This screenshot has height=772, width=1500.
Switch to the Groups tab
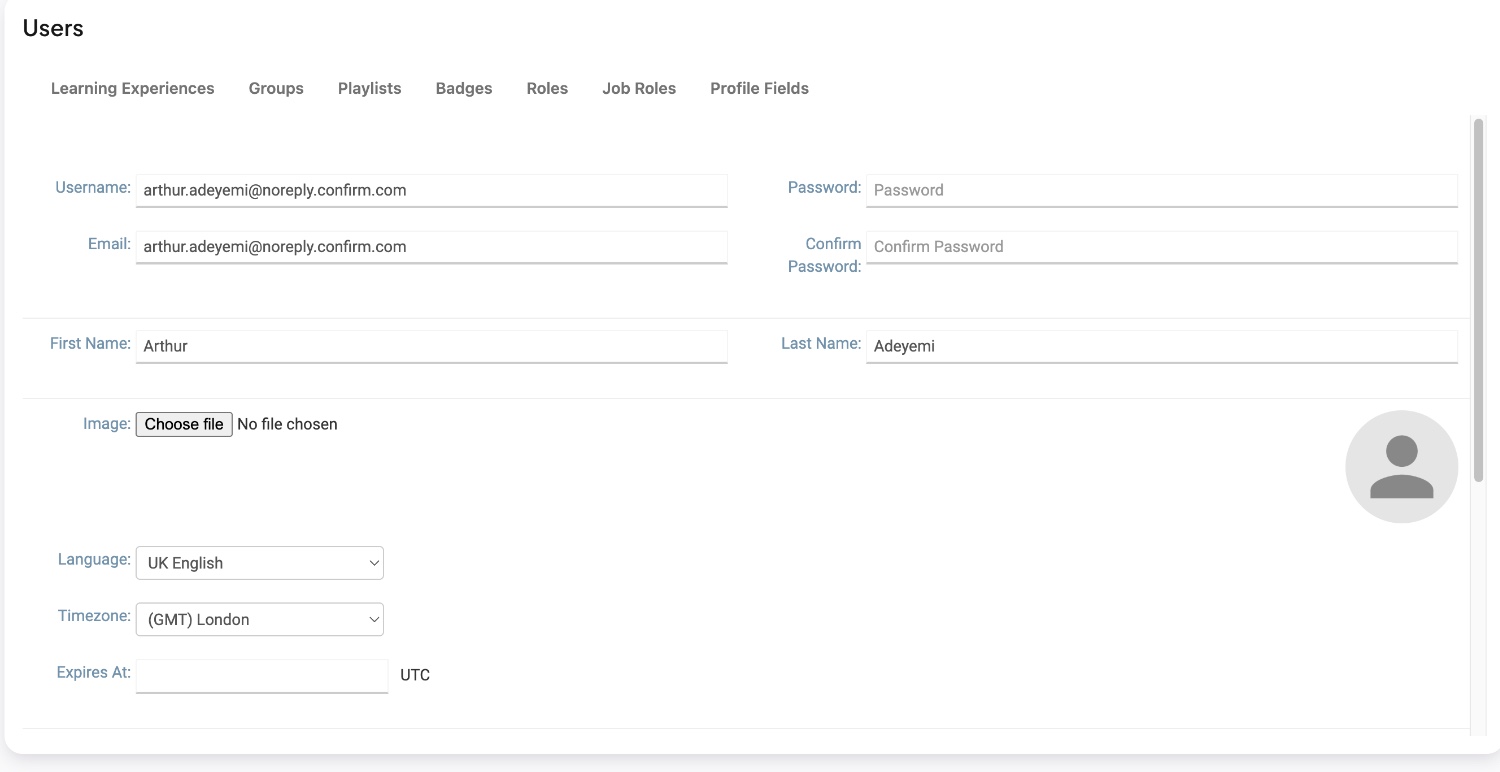[x=276, y=88]
